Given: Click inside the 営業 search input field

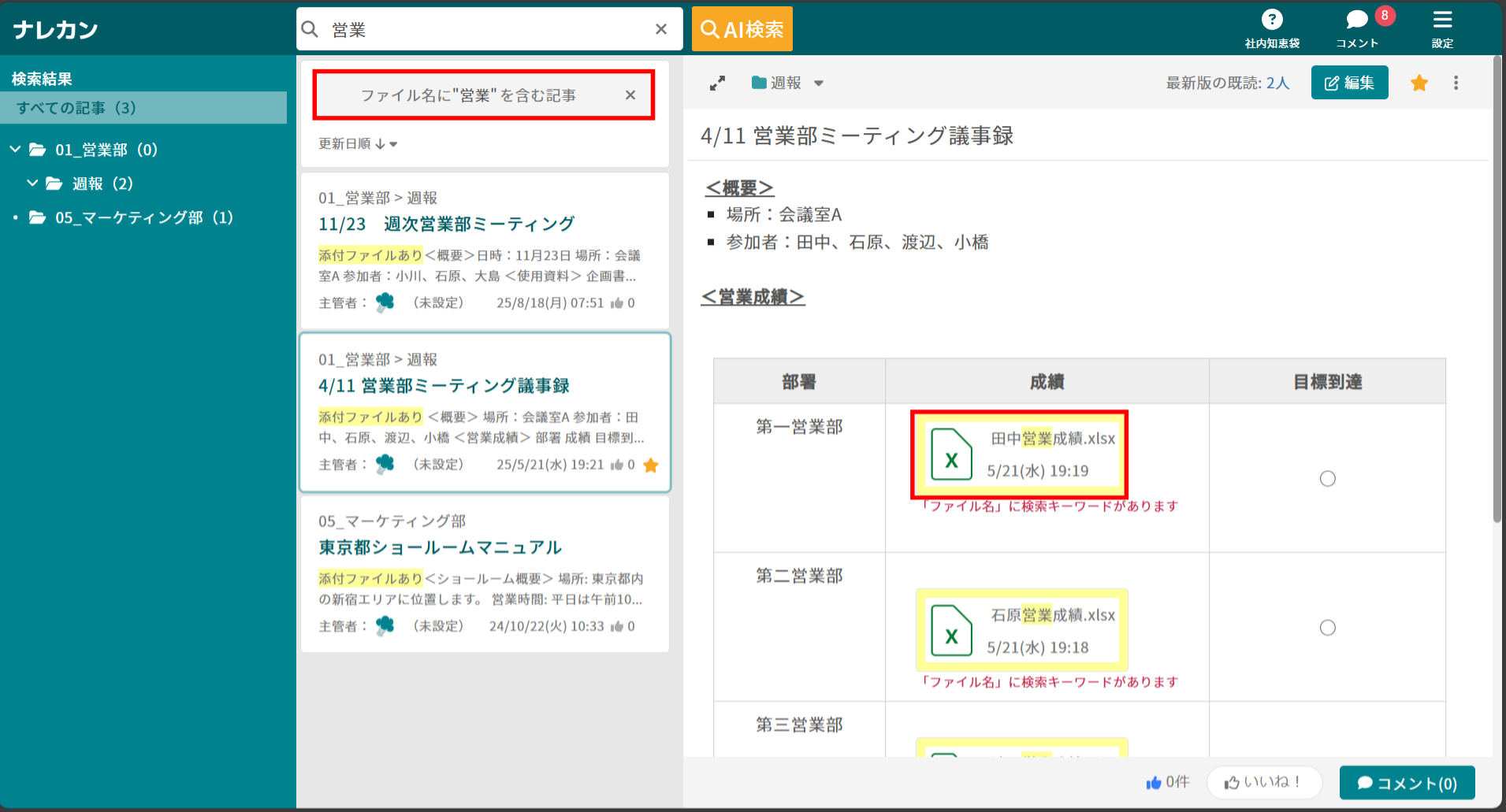Looking at the screenshot, I should (x=473, y=28).
